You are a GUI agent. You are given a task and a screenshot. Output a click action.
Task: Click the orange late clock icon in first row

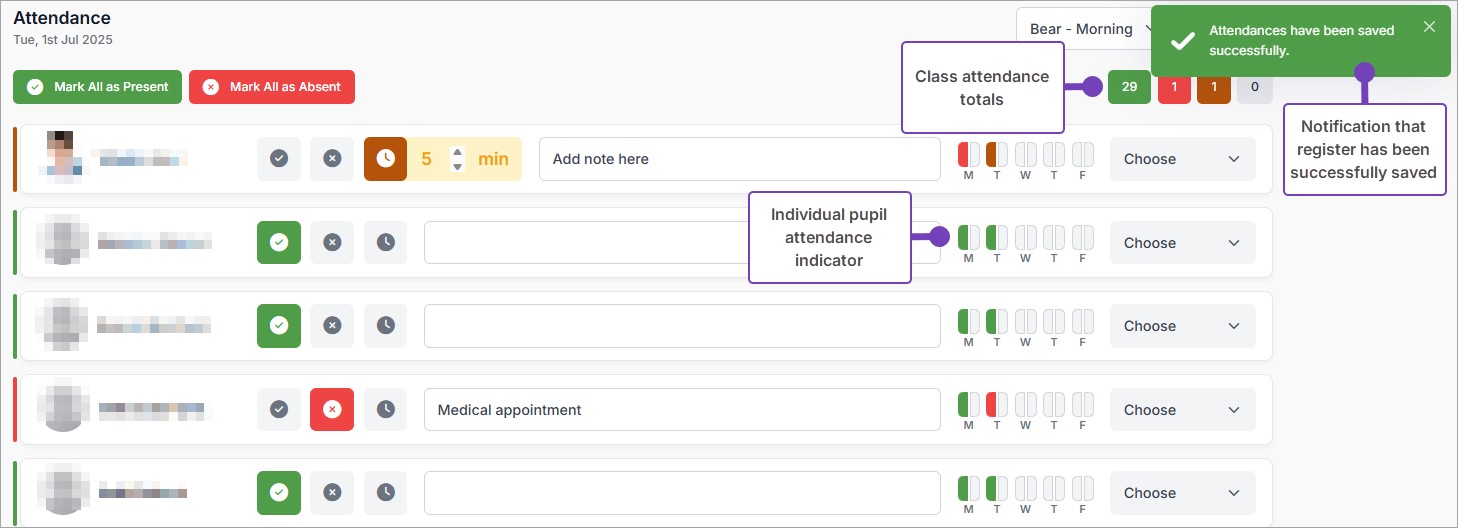click(385, 159)
